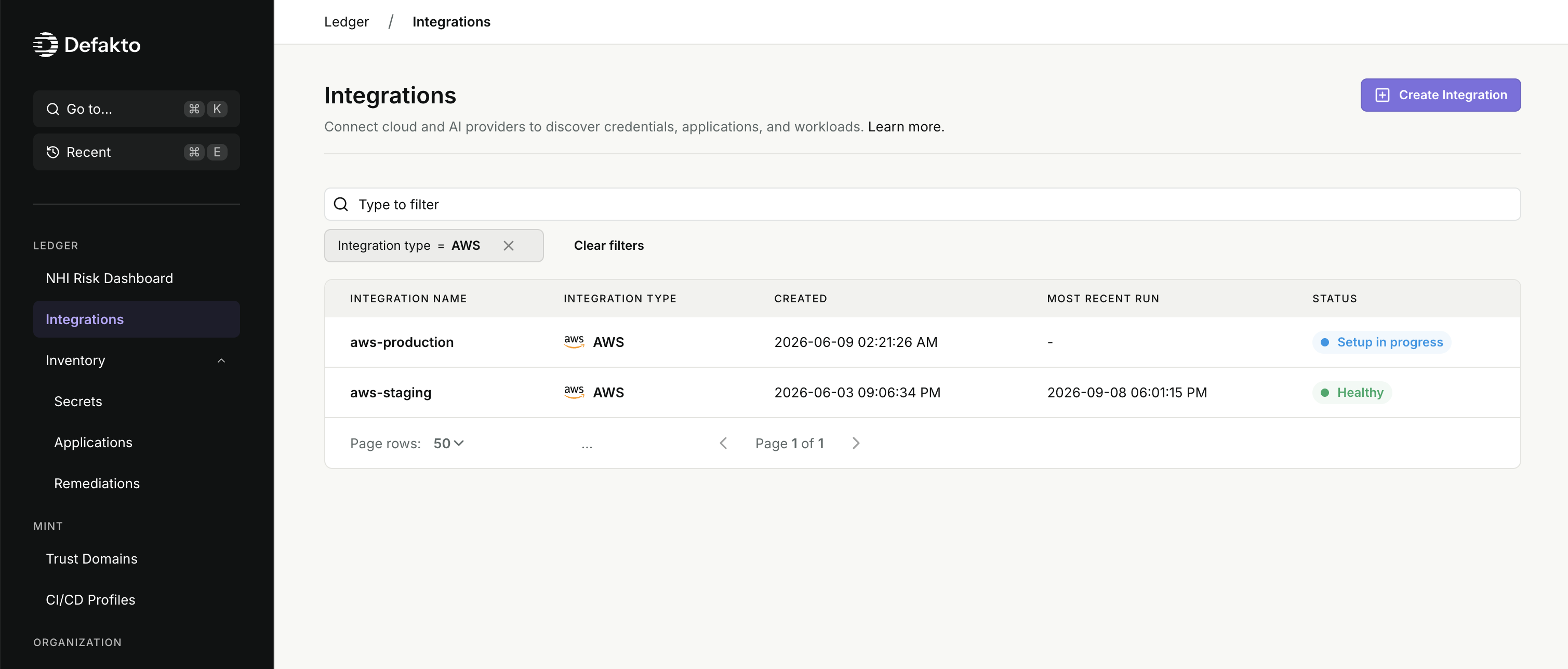1568x669 pixels.
Task: Go to the next page arrow
Action: pos(856,443)
